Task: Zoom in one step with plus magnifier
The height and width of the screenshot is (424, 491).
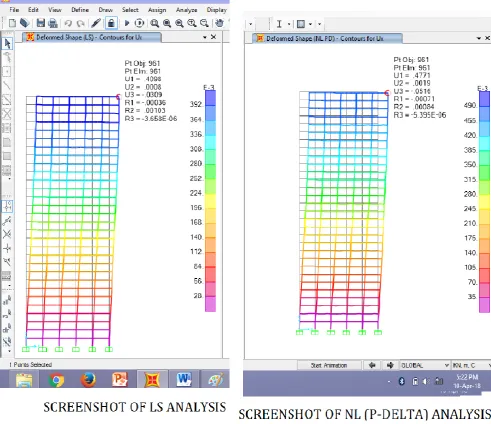Action: (192, 23)
